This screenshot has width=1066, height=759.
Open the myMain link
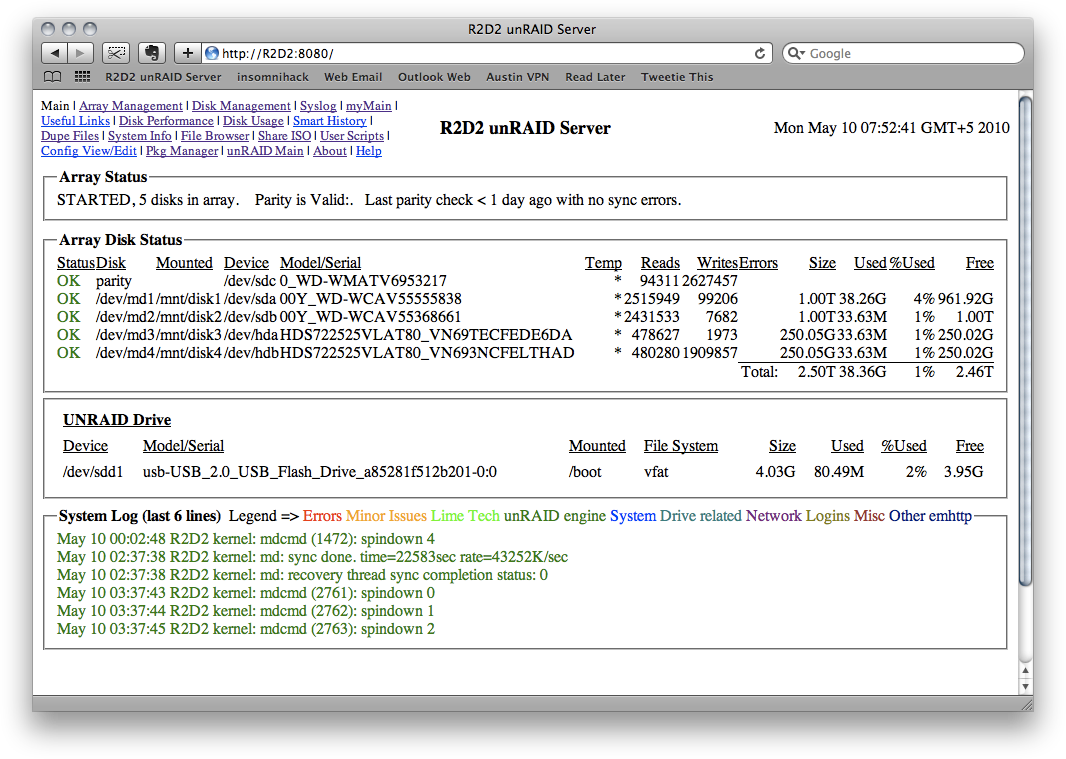pyautogui.click(x=368, y=105)
